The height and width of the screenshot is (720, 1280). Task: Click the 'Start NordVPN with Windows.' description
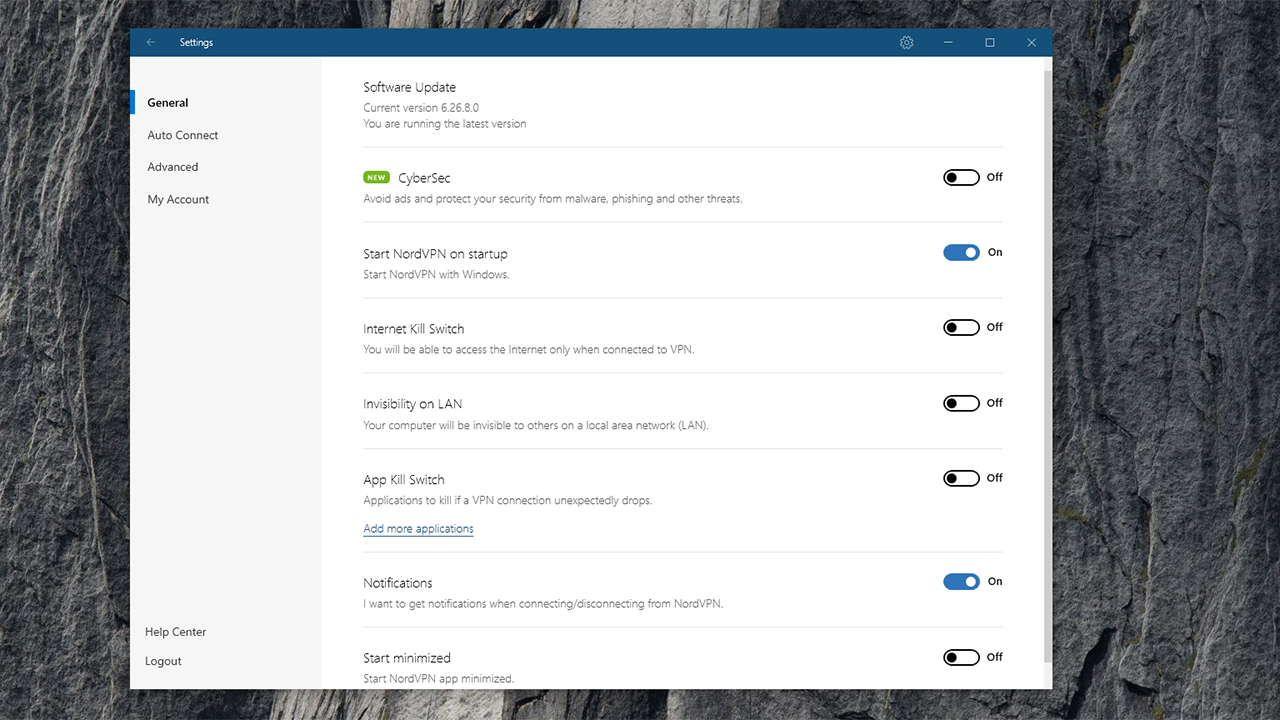pyautogui.click(x=436, y=275)
